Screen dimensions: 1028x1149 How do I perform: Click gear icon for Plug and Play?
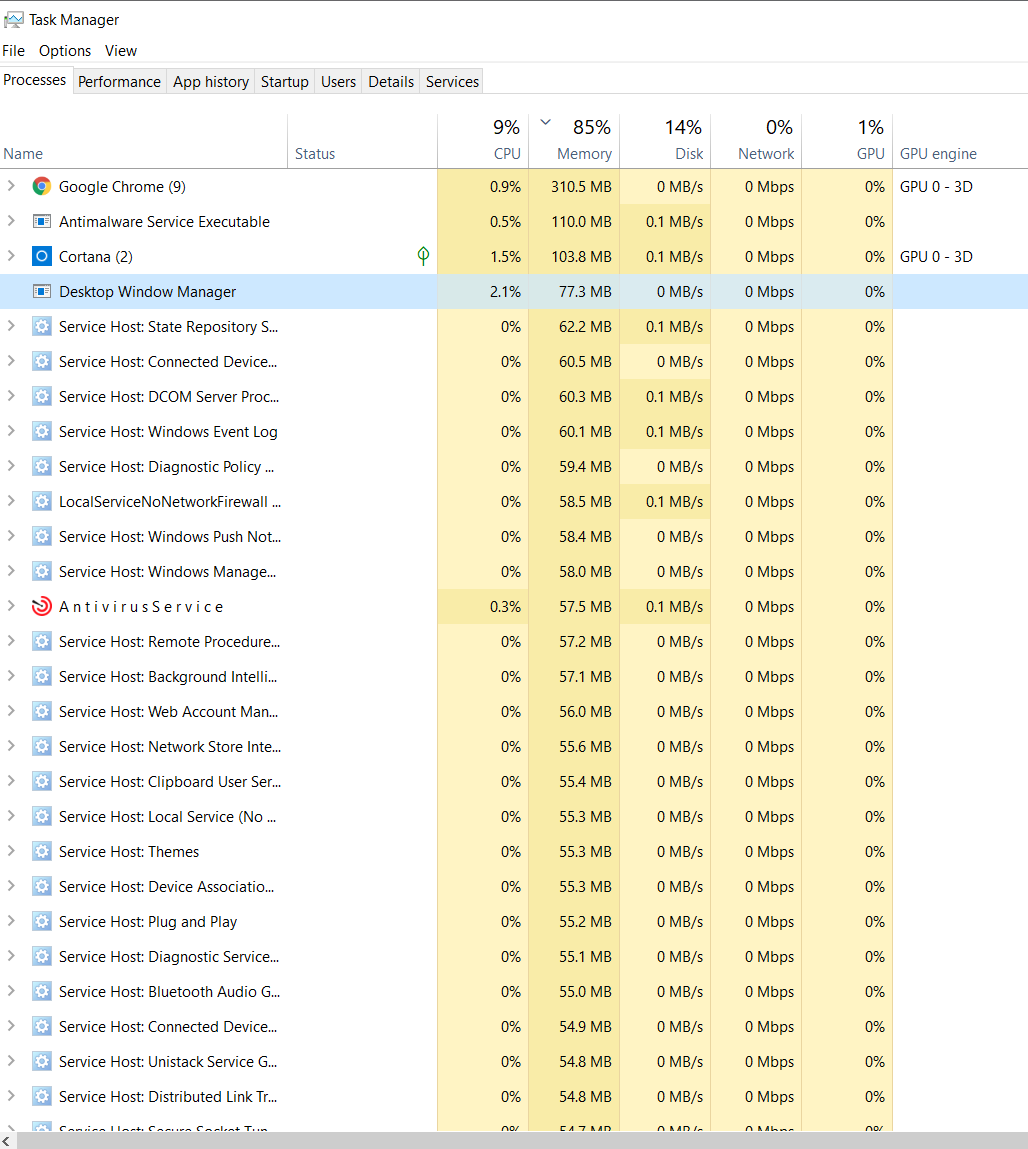click(42, 922)
